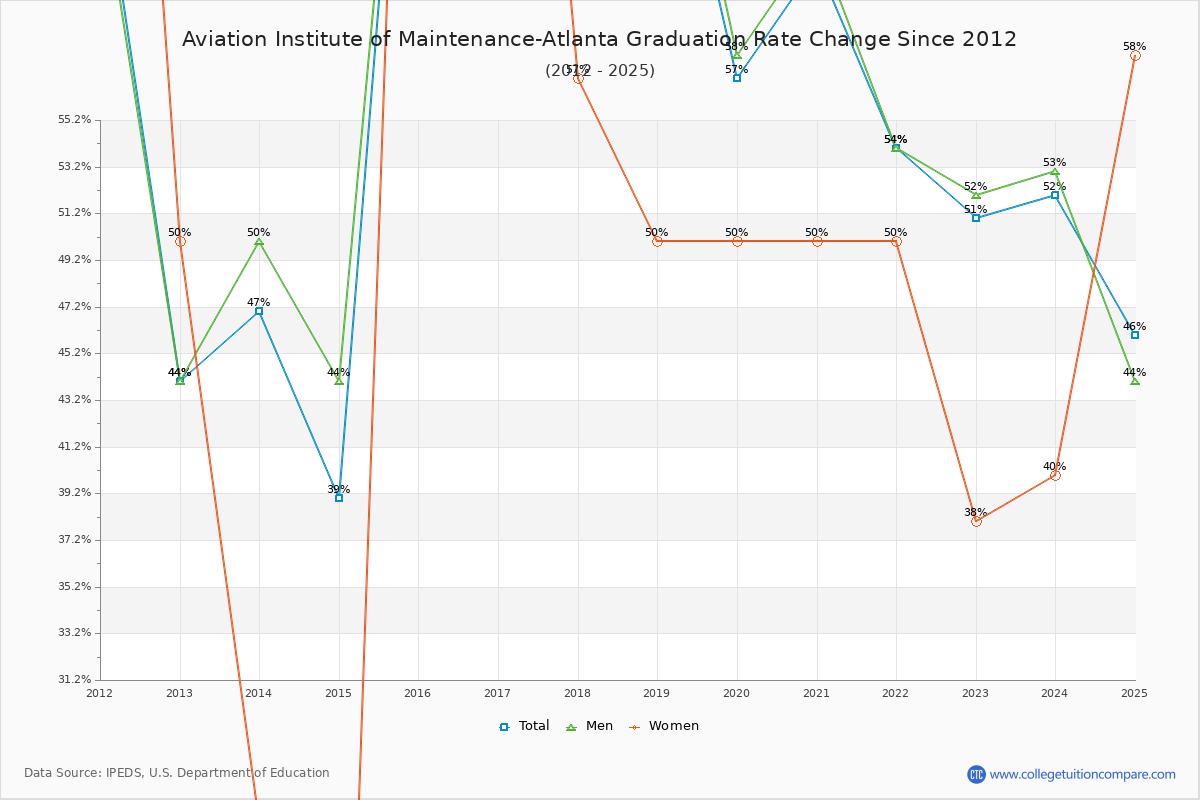
Task: Click the 31.2% y-axis label
Action: point(75,680)
